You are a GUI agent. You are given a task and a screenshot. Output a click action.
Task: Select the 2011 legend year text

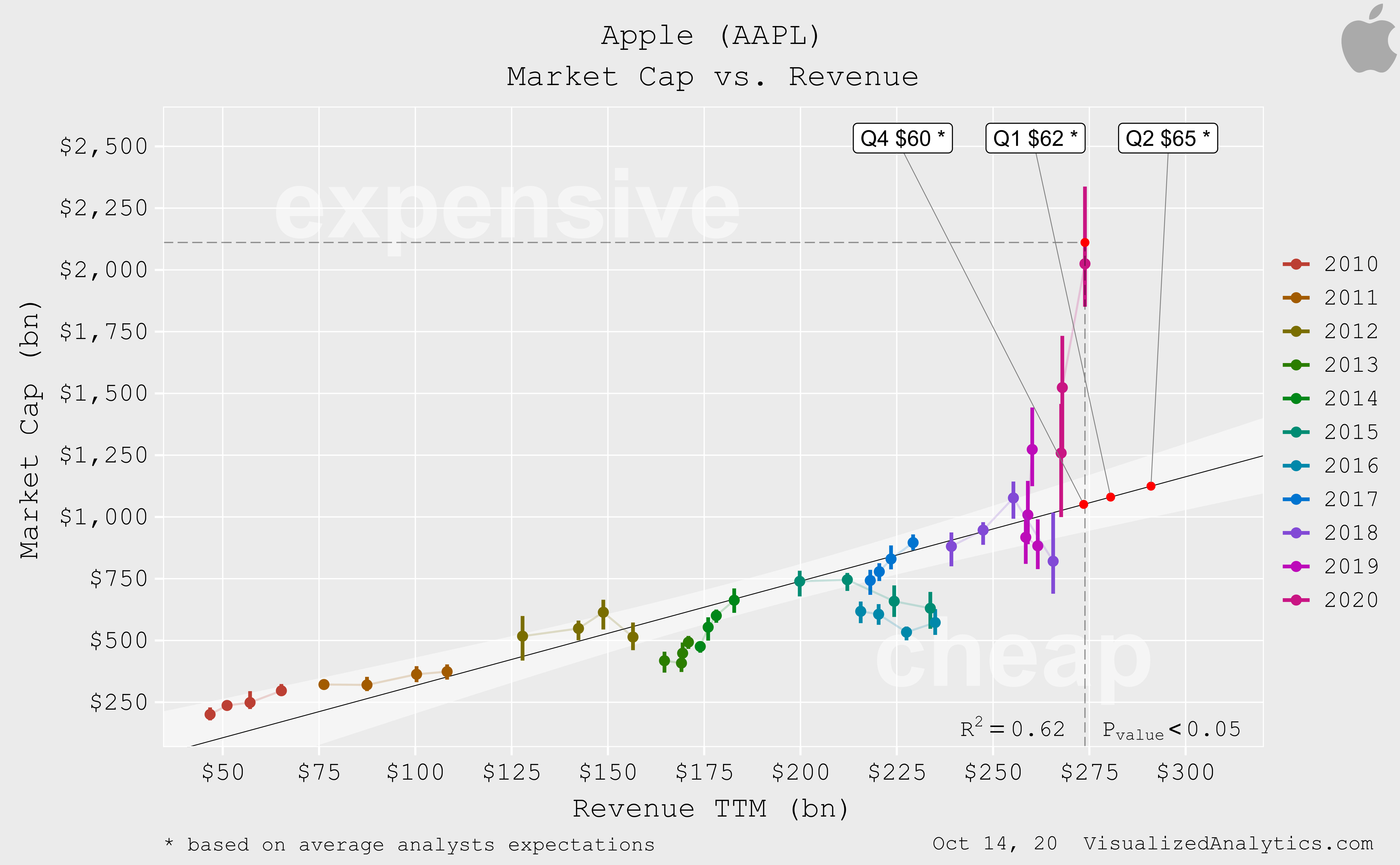click(1351, 298)
